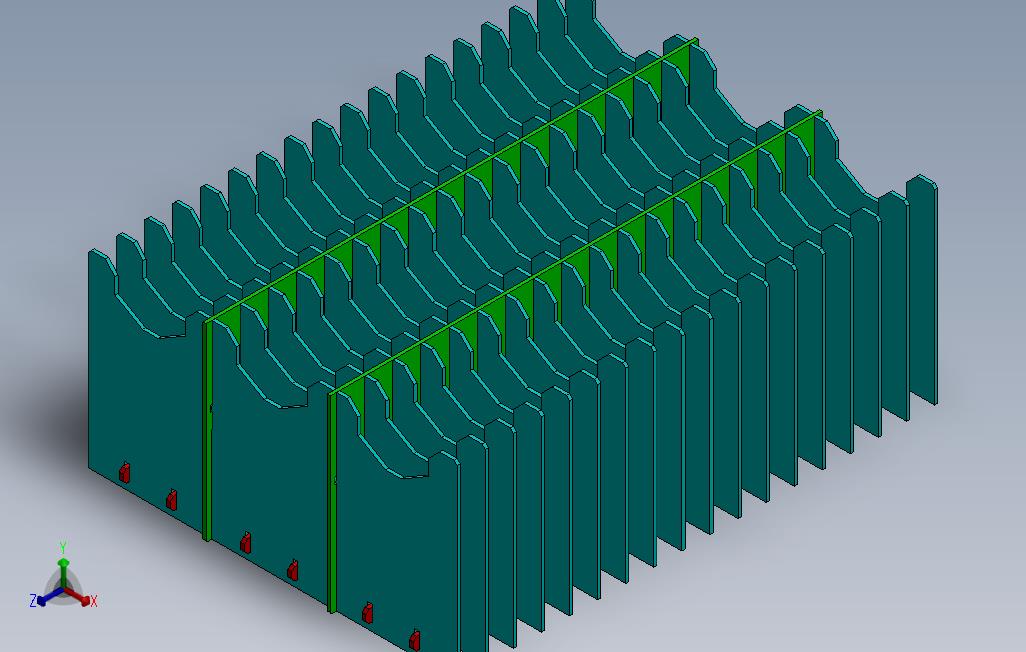Click the green Y axis of the orientation triad
The image size is (1026, 652).
[x=63, y=571]
